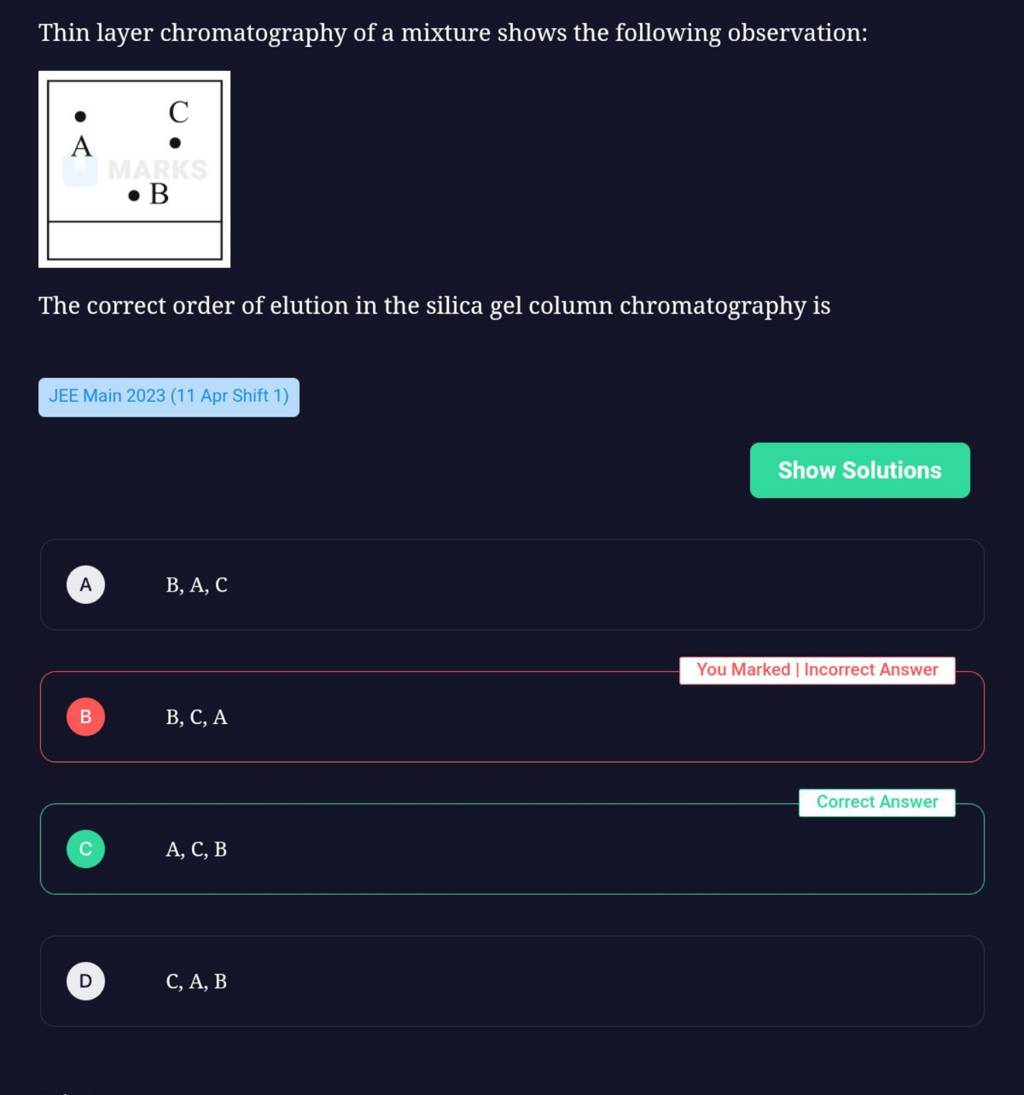Screen dimensions: 1024x1095
Task: Click the baseline strip of TLC plate
Action: (135, 240)
